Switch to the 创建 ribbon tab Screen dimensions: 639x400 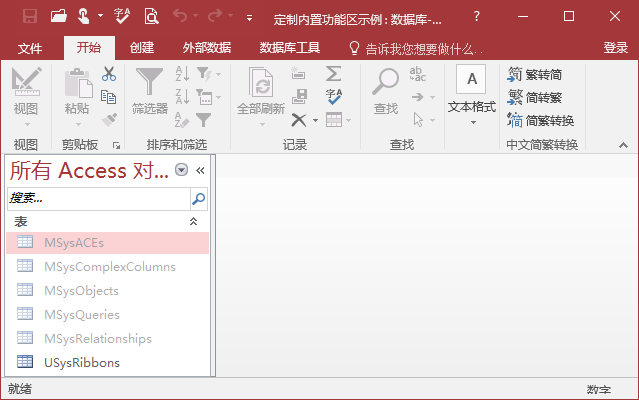tap(142, 48)
